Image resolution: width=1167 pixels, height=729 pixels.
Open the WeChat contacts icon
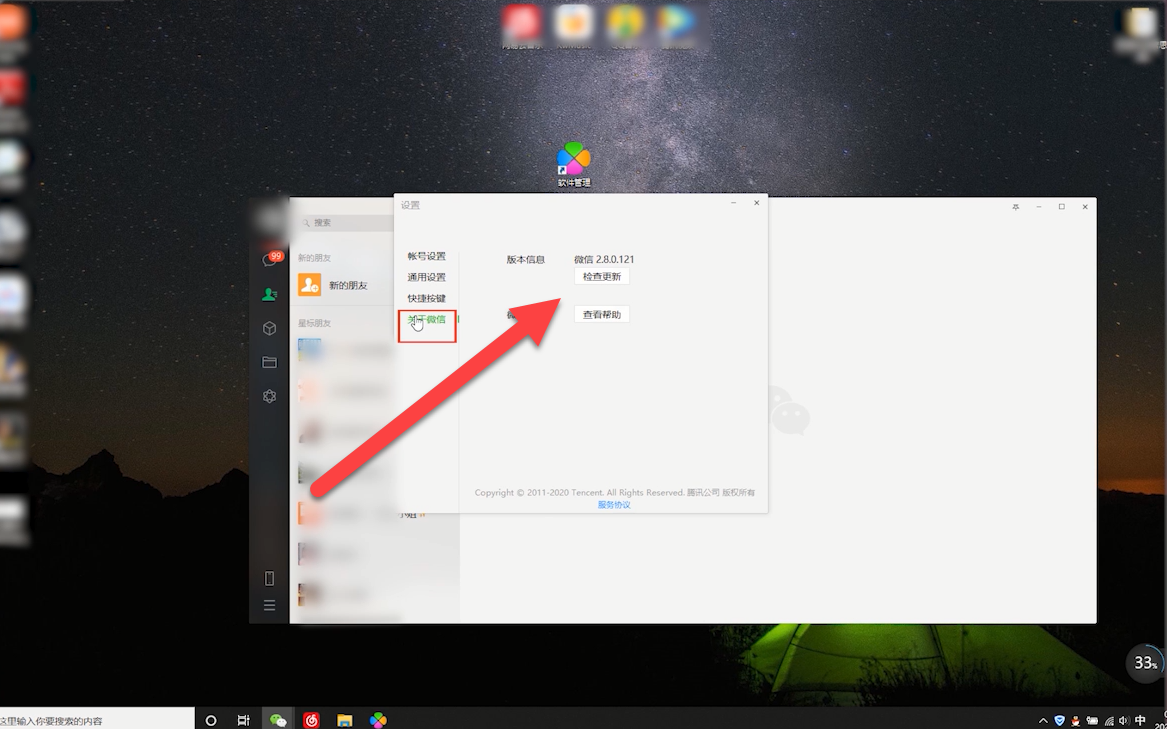coord(269,295)
